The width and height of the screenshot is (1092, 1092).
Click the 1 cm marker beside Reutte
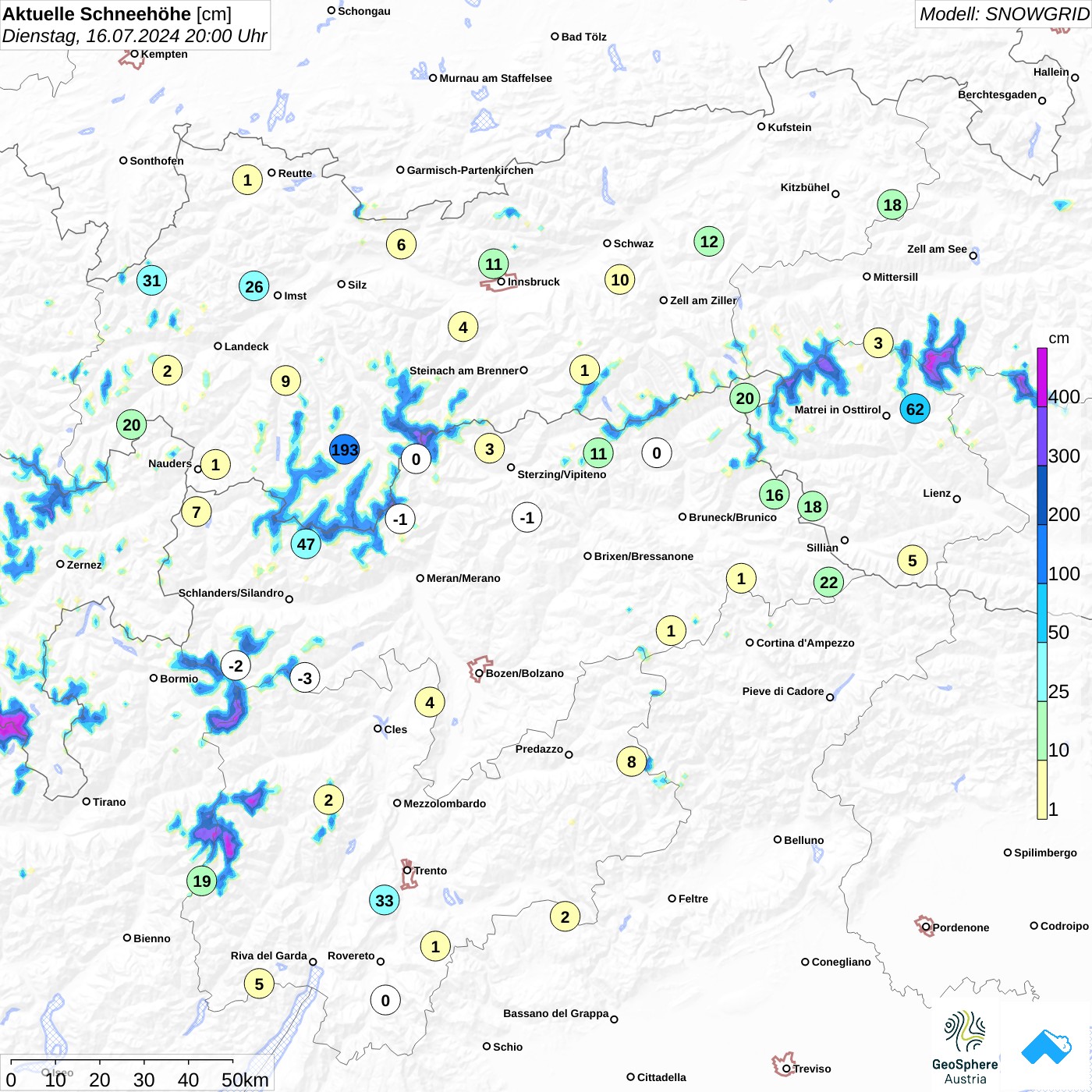click(247, 180)
